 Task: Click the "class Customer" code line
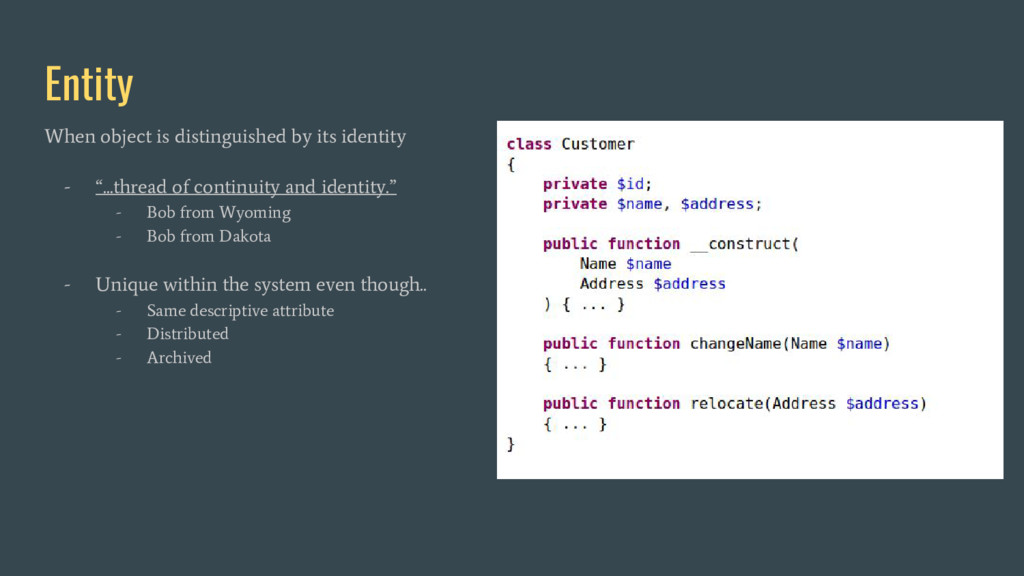point(570,144)
